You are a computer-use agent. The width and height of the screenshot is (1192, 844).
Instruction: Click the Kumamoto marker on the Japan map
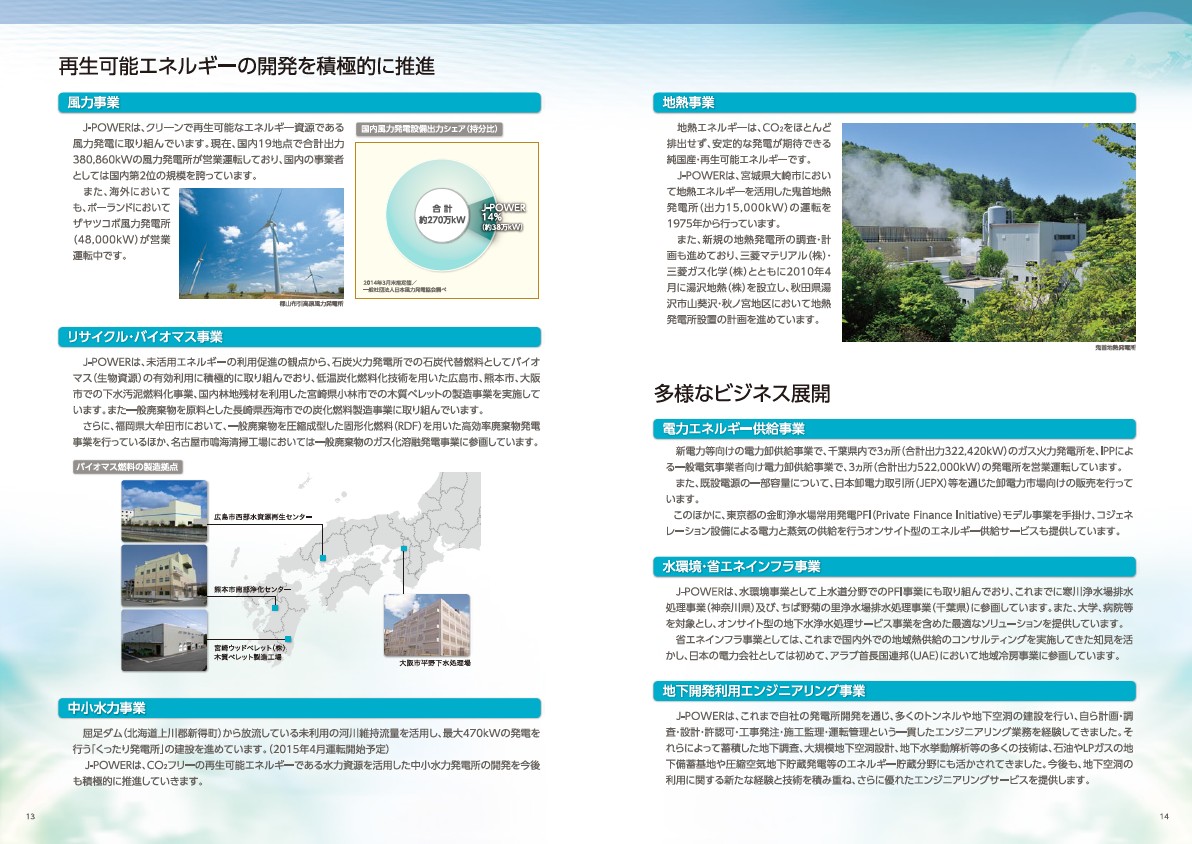click(x=275, y=608)
